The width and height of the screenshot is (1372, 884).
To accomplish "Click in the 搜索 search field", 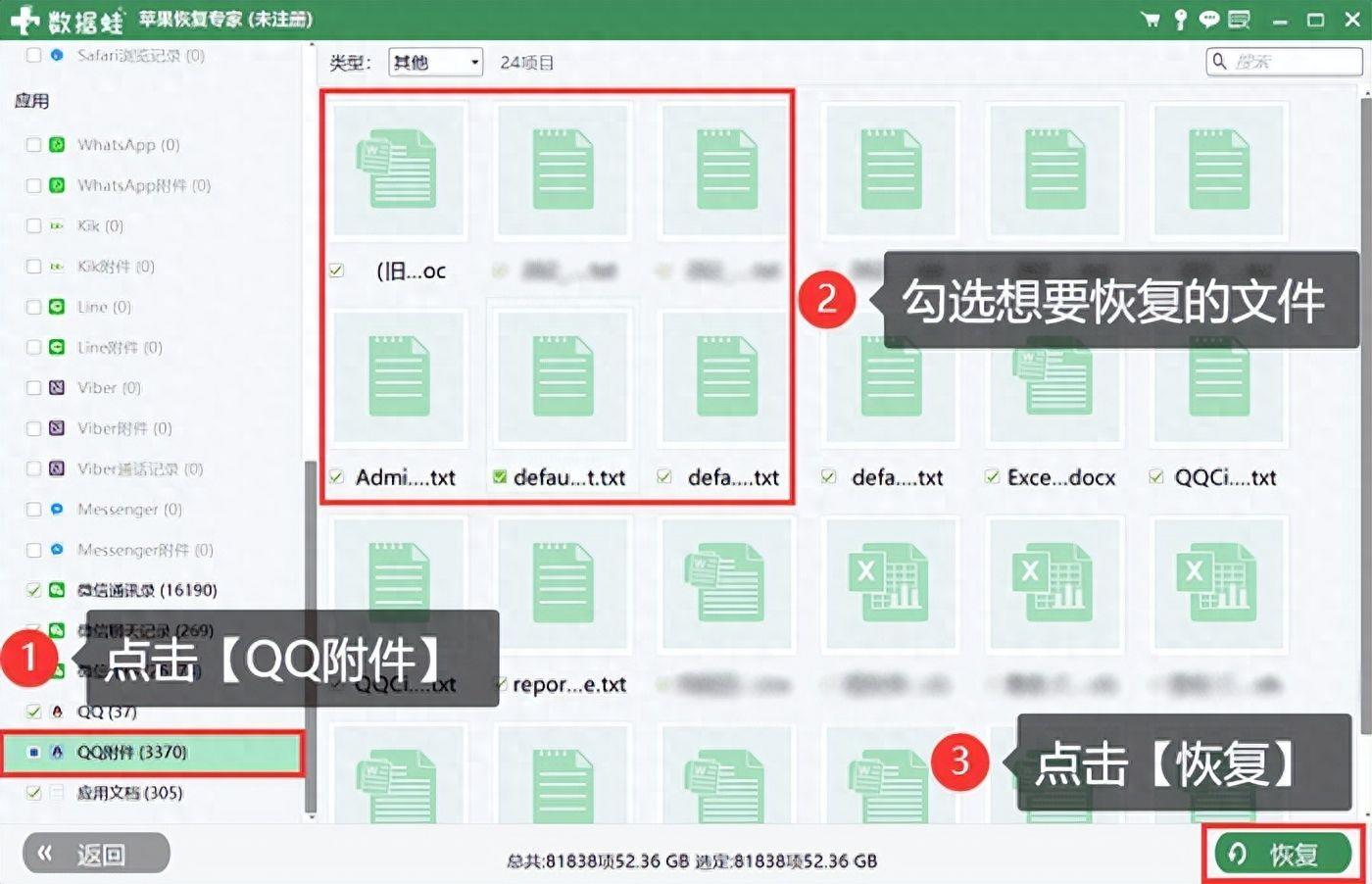I will (1284, 62).
